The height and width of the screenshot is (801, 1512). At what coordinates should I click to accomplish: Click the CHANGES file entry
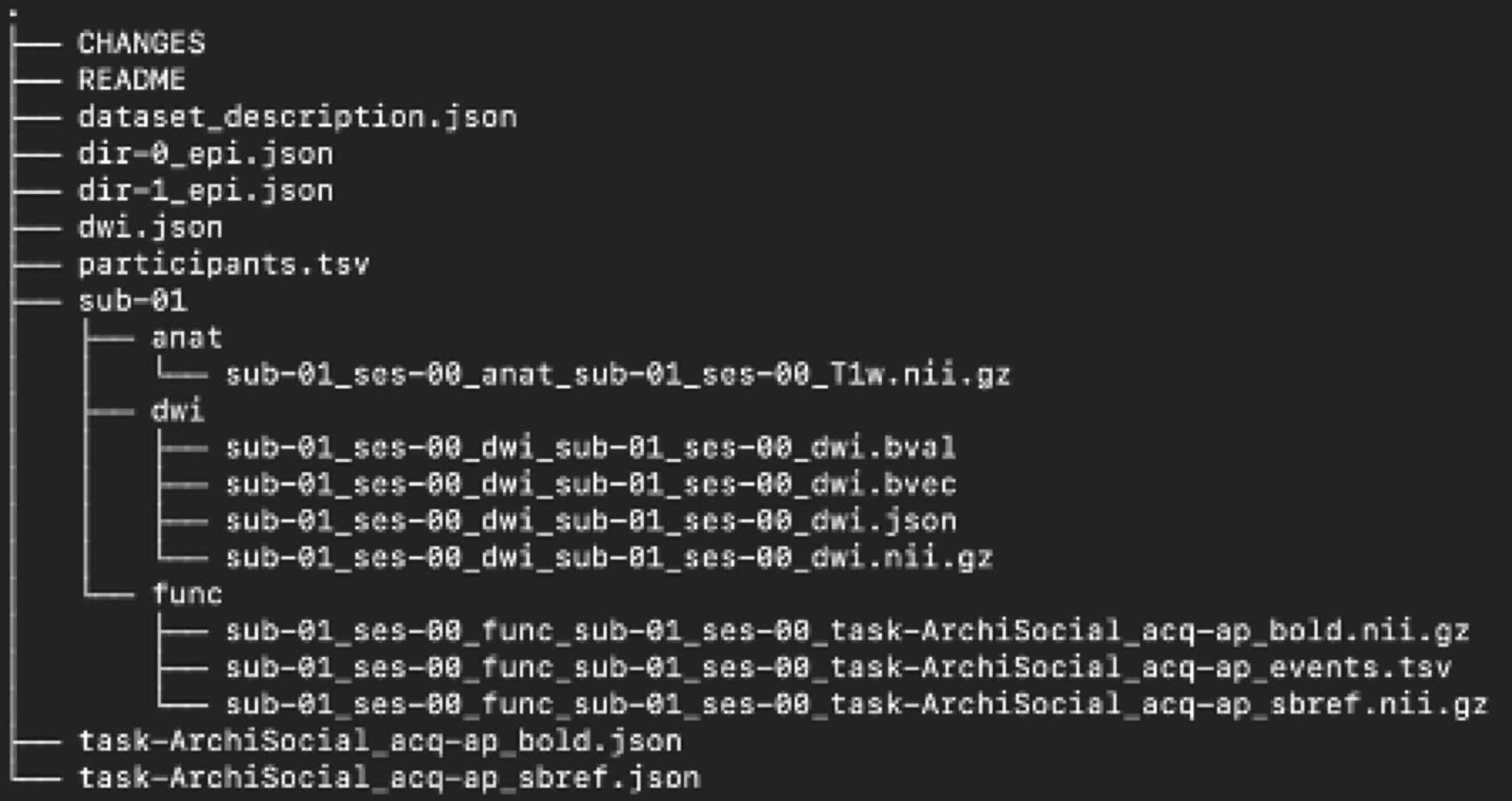point(142,43)
